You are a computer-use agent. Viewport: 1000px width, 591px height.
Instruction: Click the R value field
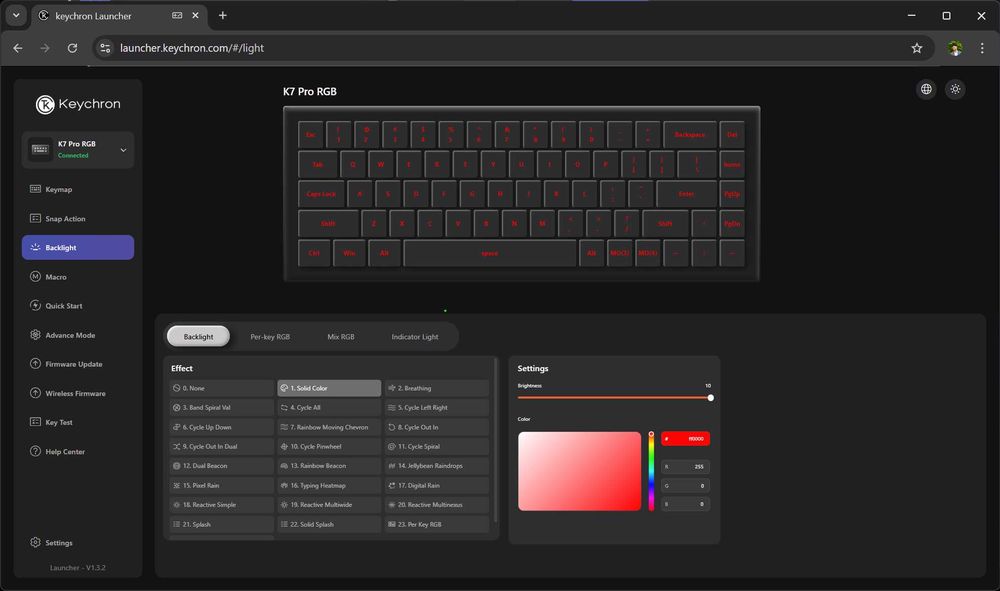pos(686,467)
